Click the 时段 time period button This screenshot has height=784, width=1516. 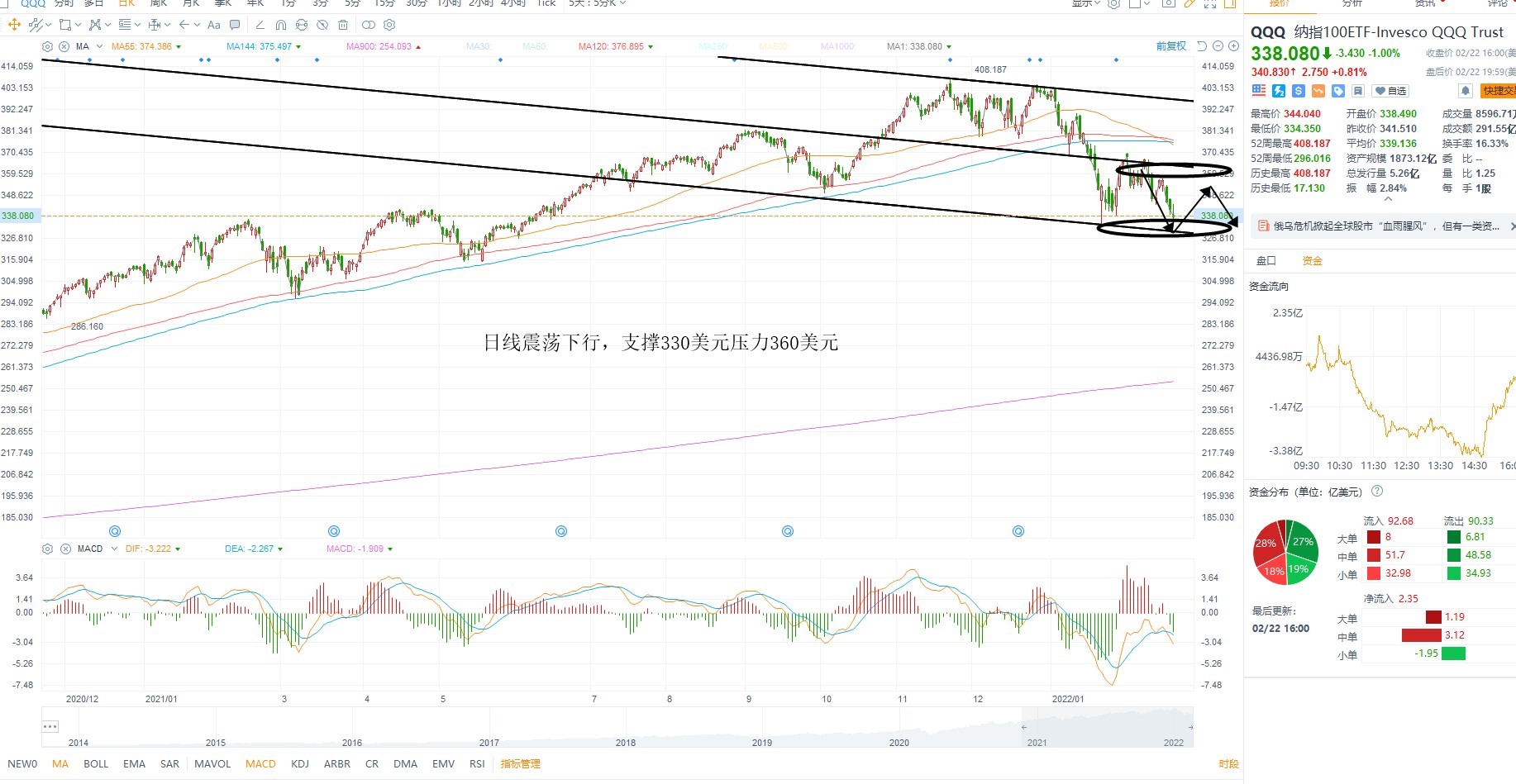(1228, 764)
